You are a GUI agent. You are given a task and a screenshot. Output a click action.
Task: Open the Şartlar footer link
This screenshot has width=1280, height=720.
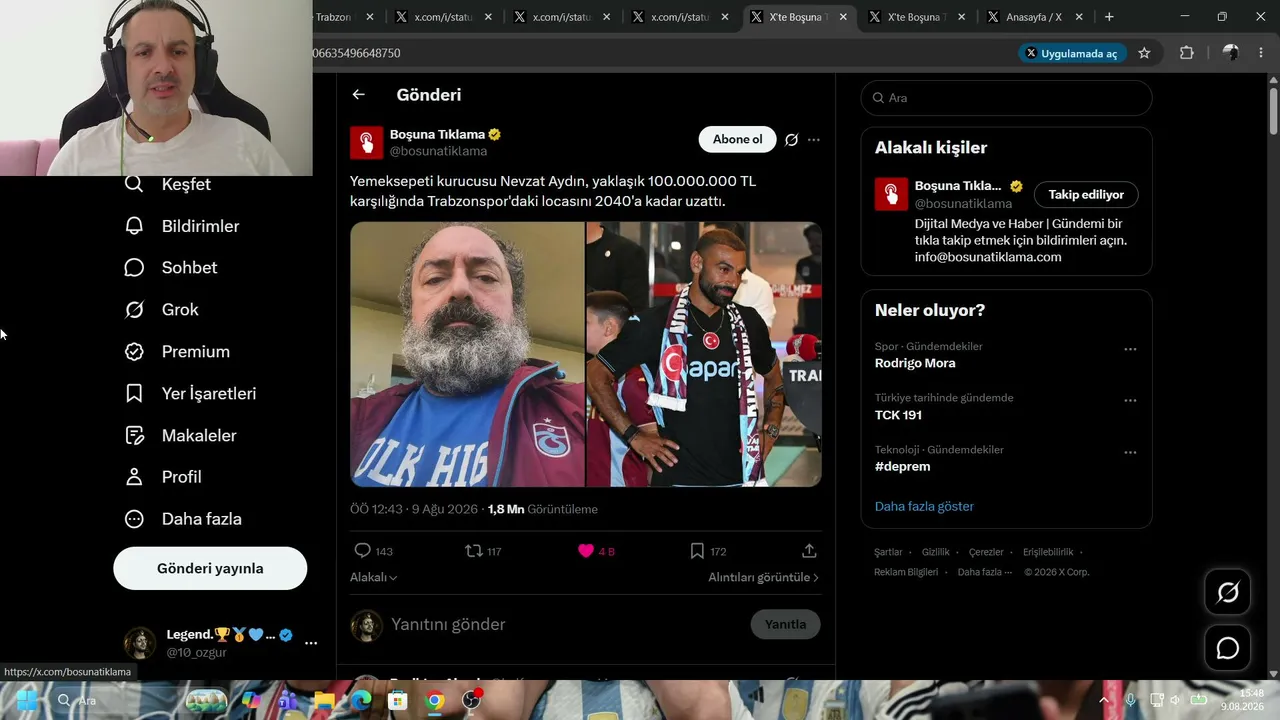(x=888, y=552)
